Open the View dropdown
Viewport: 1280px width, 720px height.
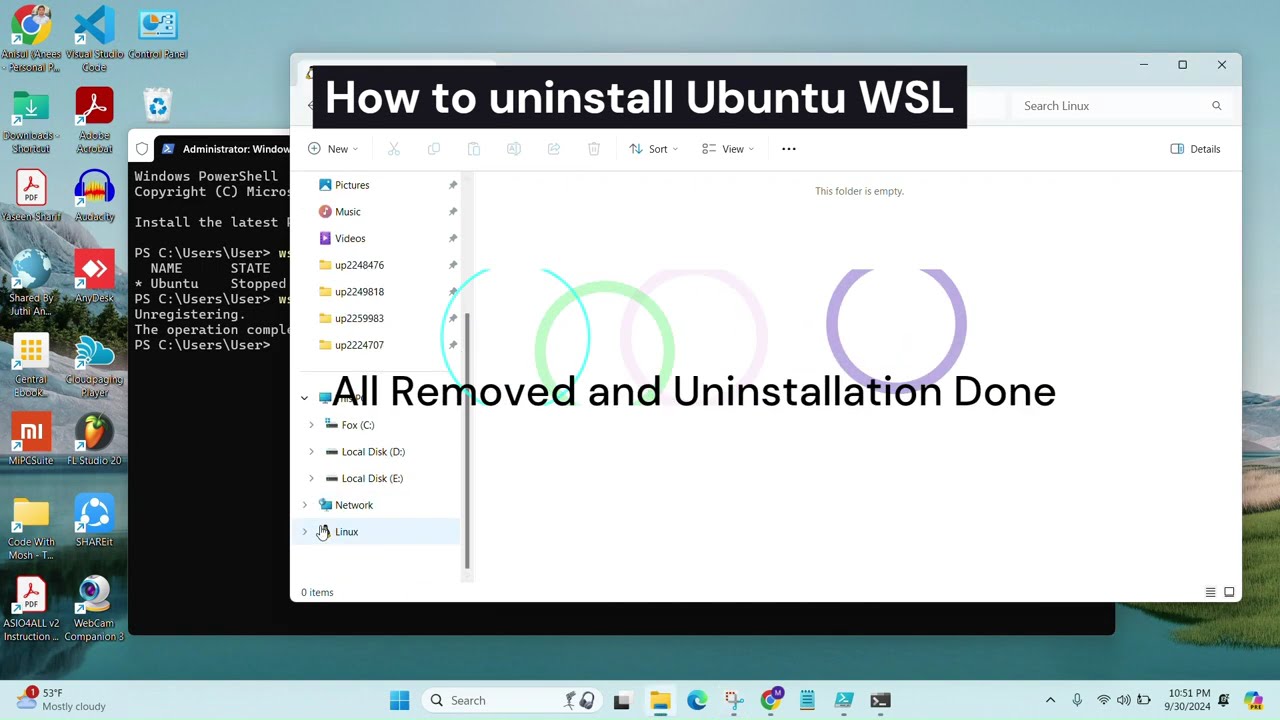(728, 149)
